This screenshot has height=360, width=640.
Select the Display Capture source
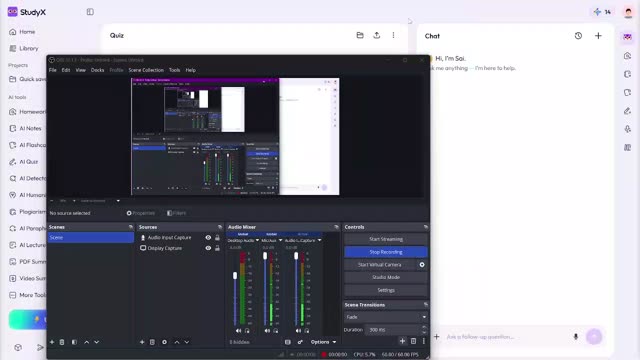click(x=165, y=248)
